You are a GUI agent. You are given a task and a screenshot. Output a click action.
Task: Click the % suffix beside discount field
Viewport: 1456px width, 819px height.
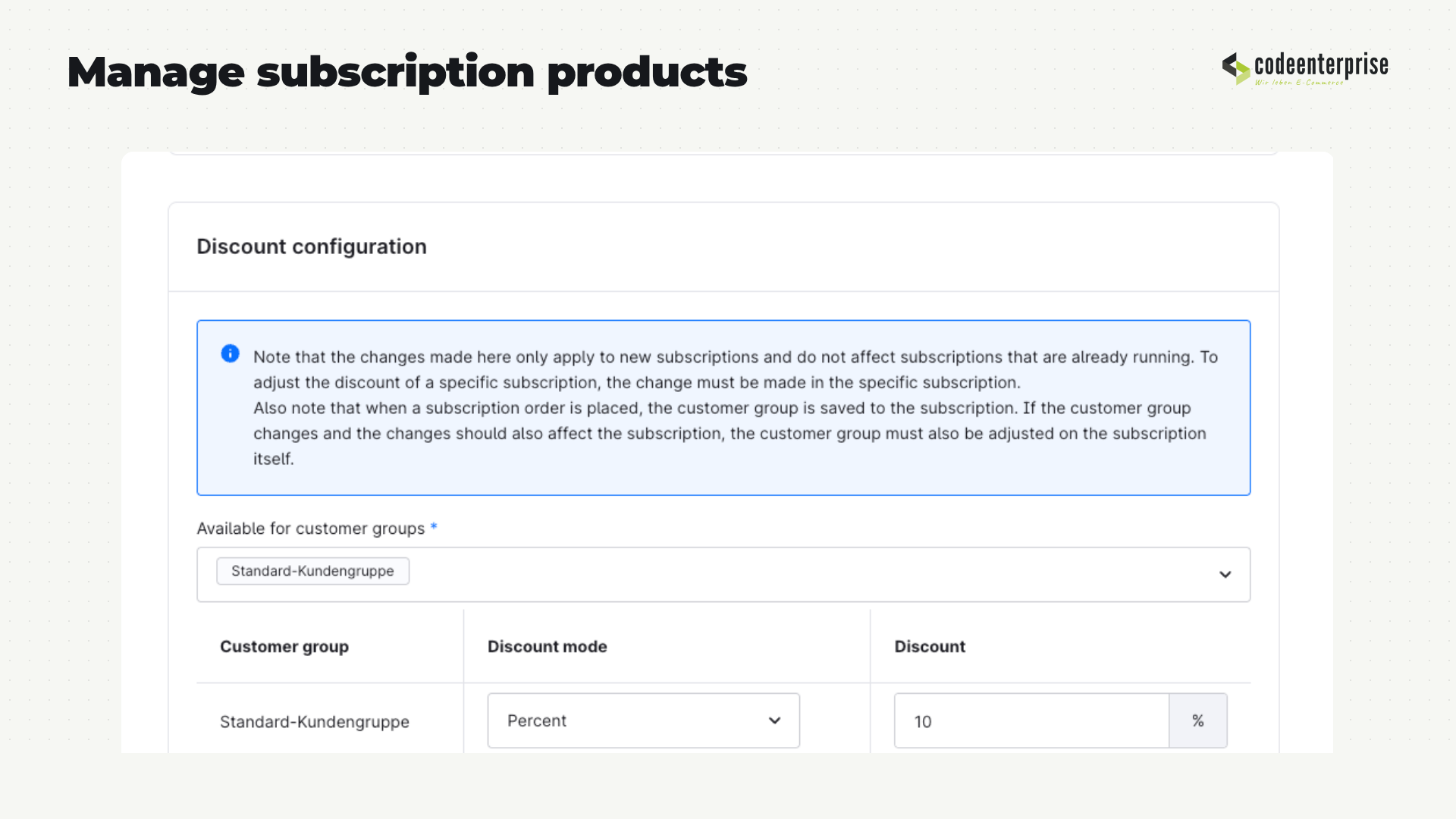coord(1198,720)
